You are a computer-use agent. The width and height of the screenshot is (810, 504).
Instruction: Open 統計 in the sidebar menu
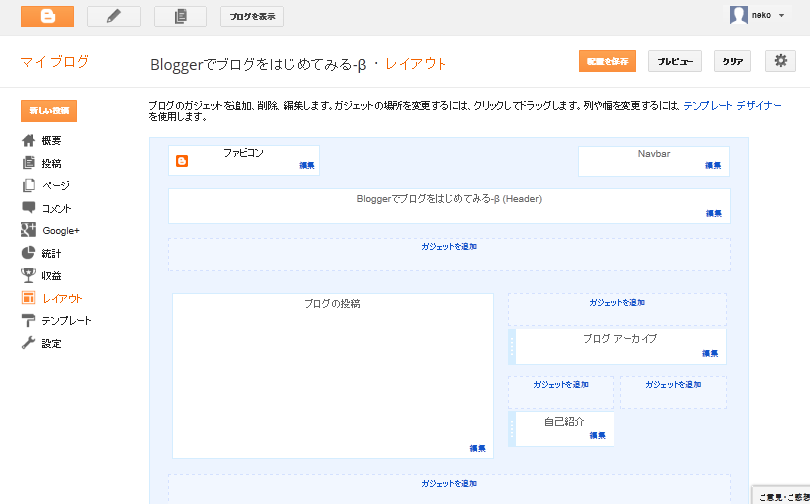[51, 254]
